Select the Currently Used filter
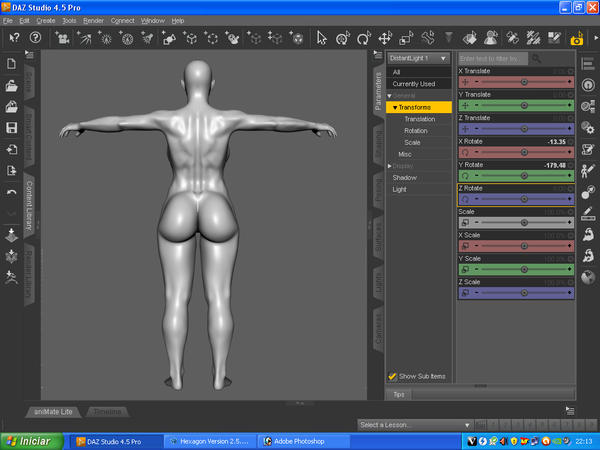The image size is (600, 450). click(x=412, y=84)
